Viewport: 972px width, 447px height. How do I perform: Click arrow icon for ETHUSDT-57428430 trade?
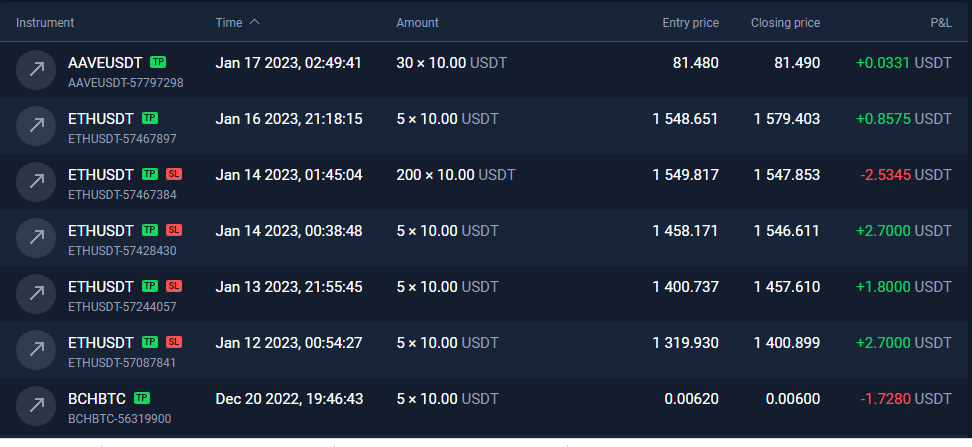36,237
